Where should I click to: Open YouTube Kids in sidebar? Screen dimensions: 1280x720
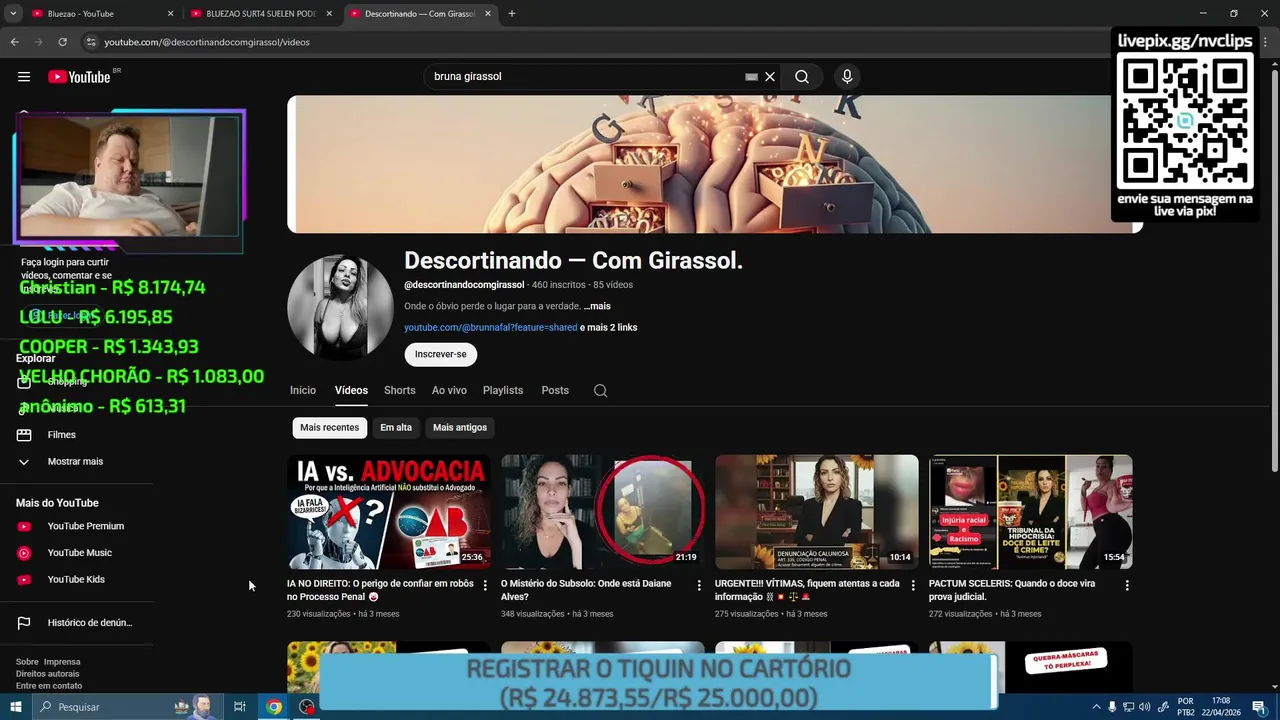click(76, 580)
